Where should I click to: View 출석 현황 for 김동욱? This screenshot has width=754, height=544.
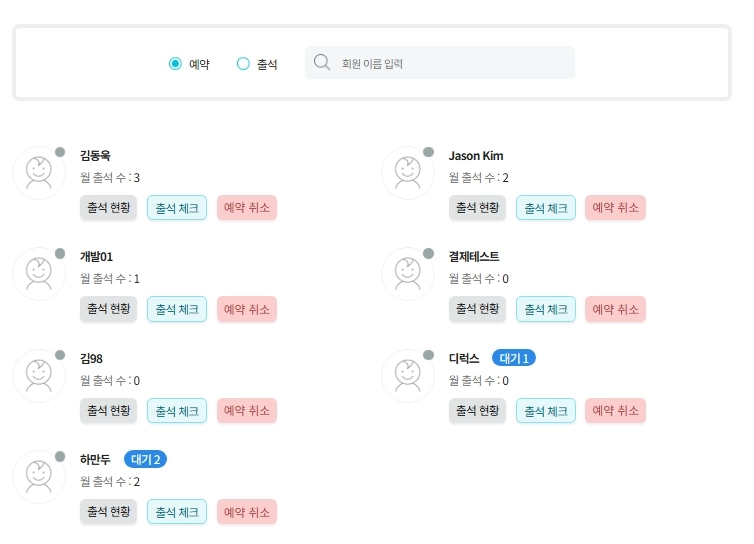(x=109, y=208)
